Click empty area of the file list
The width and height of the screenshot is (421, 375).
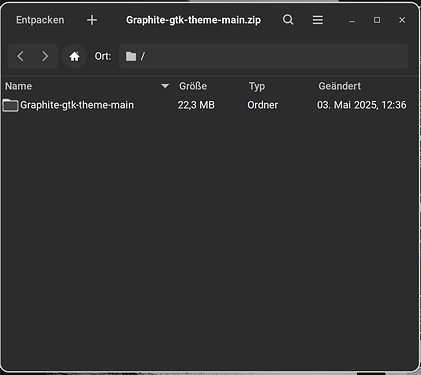[x=210, y=240]
